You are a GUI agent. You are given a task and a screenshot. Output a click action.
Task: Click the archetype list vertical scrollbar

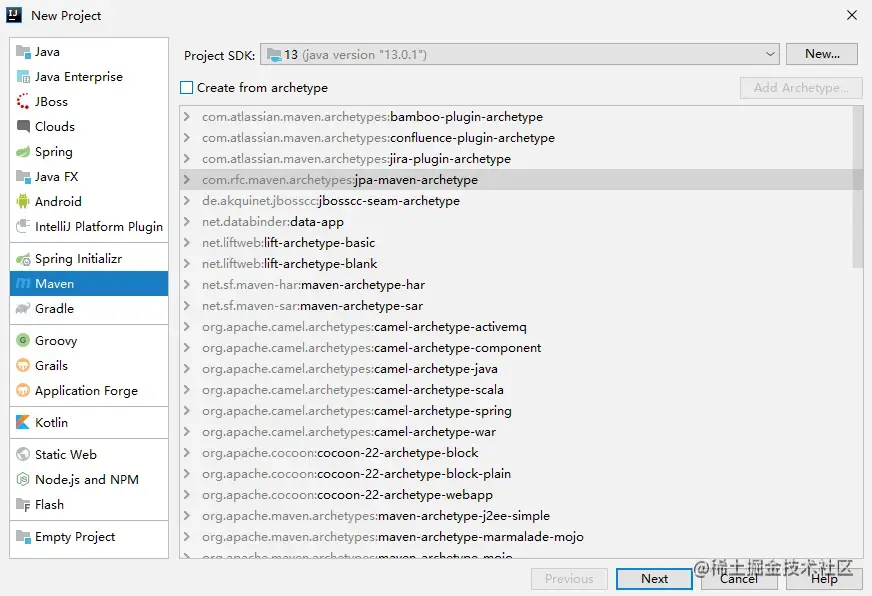click(858, 187)
